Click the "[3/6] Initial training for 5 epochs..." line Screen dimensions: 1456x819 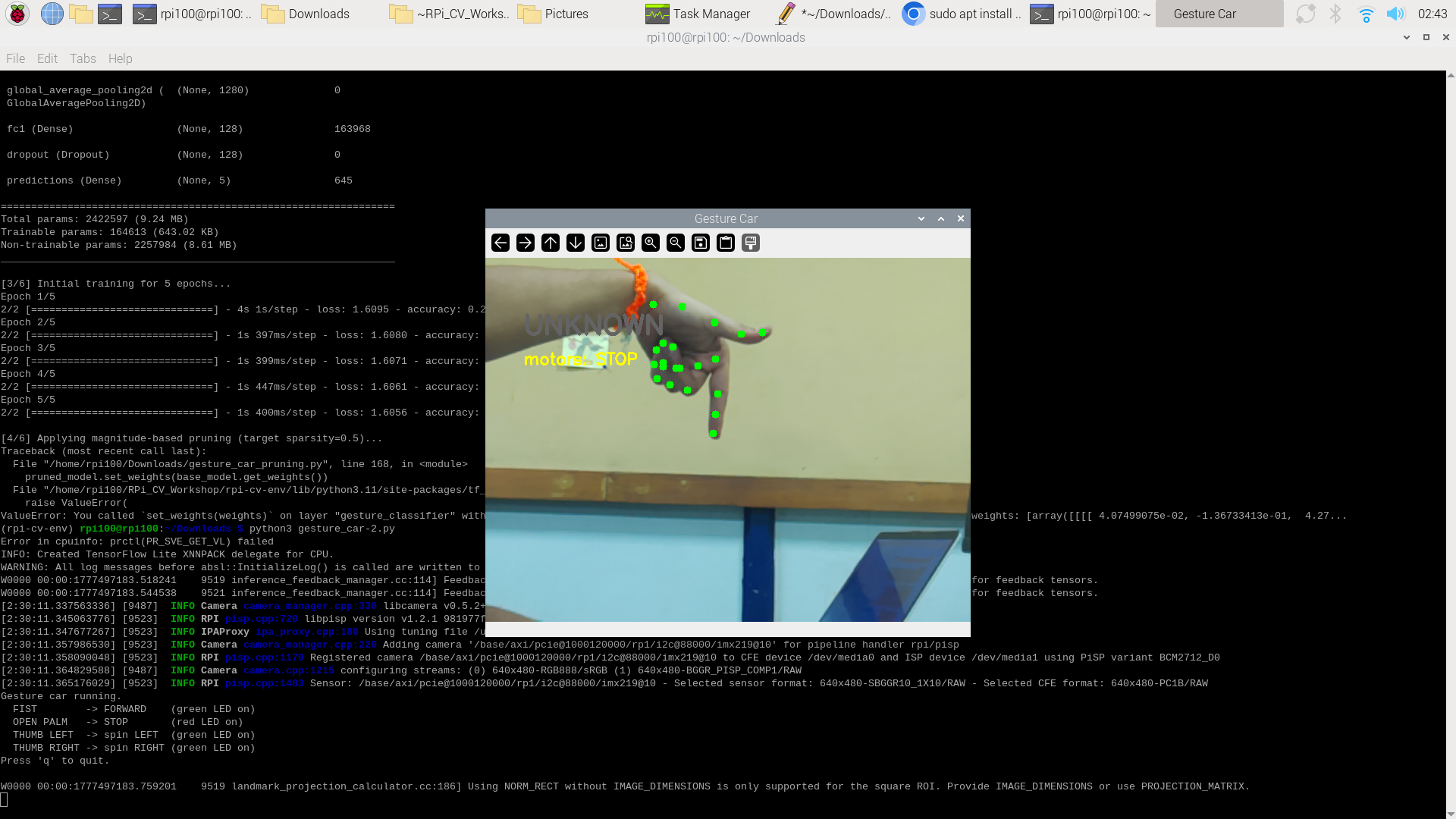pyautogui.click(x=116, y=284)
